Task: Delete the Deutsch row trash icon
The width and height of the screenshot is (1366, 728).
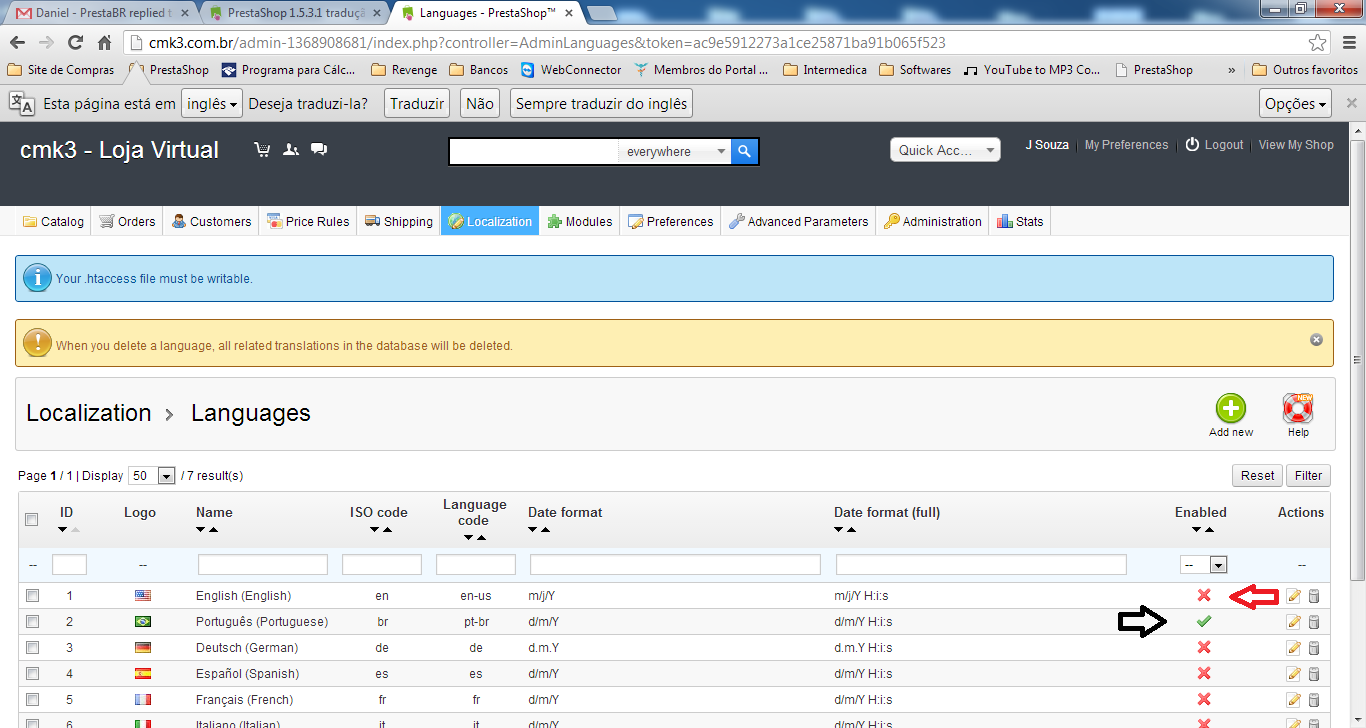Action: tap(1314, 648)
